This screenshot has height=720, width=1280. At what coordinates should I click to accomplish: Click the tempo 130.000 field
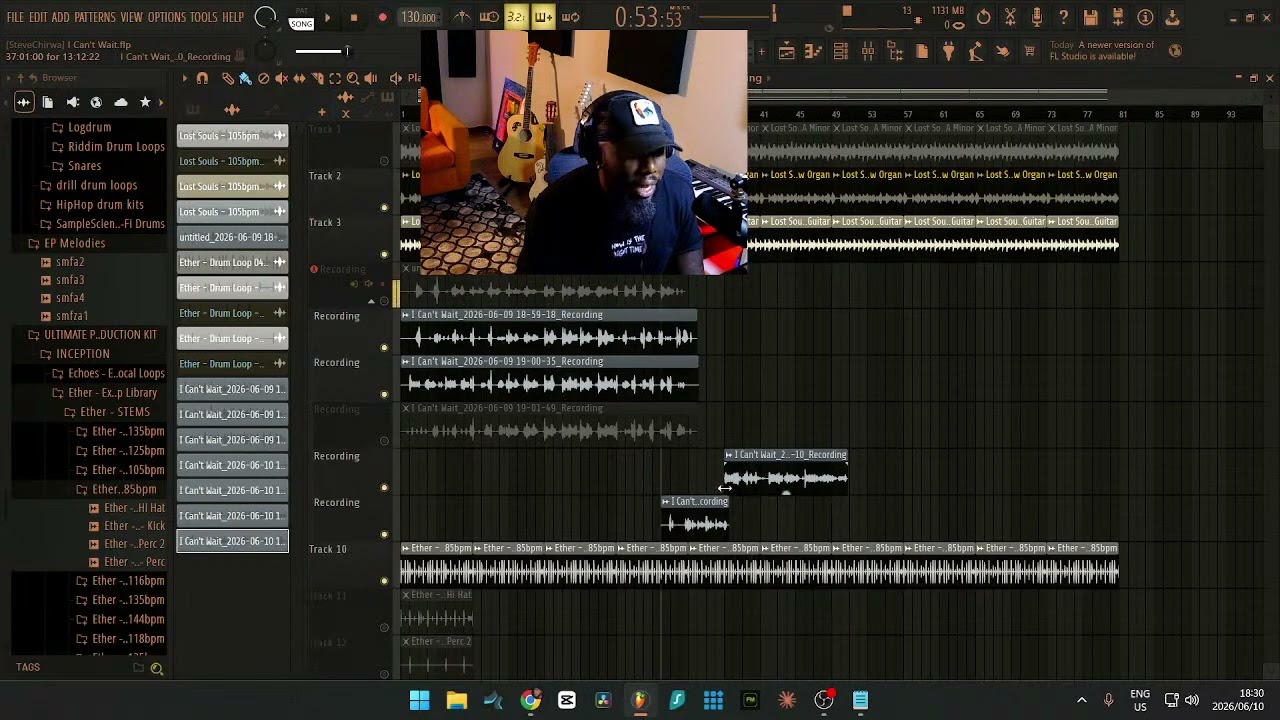(x=419, y=17)
